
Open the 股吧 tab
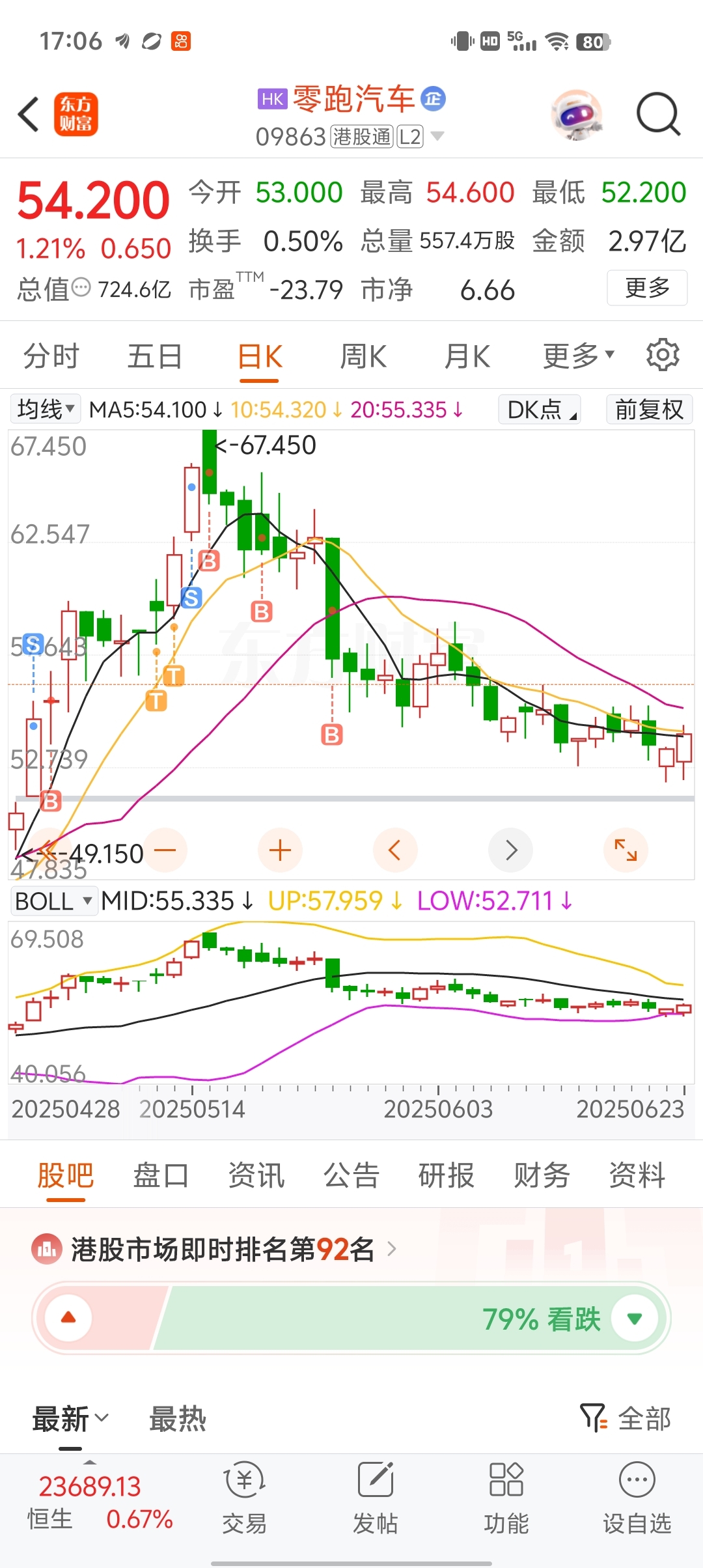click(65, 1175)
